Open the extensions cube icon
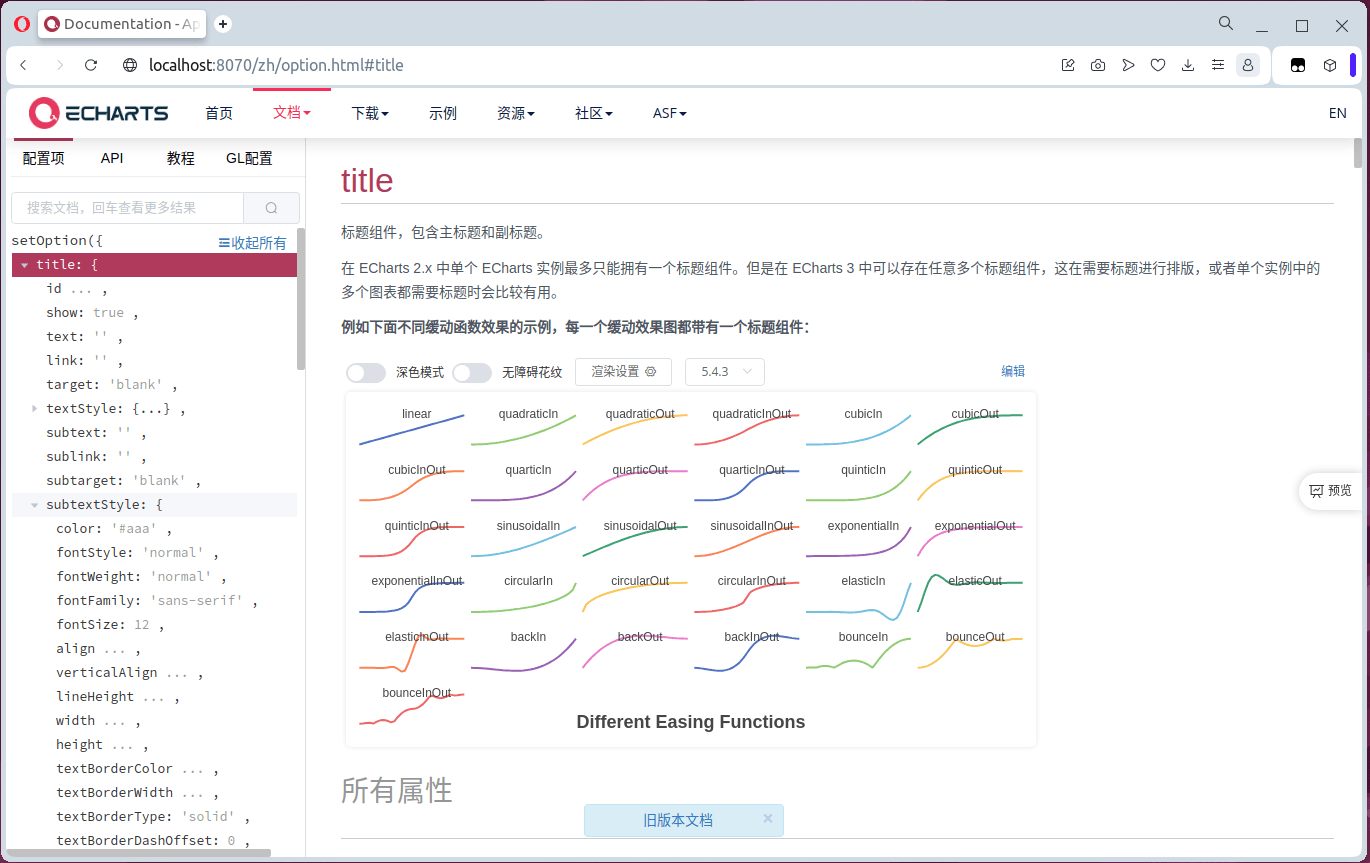1370x863 pixels. click(1330, 65)
